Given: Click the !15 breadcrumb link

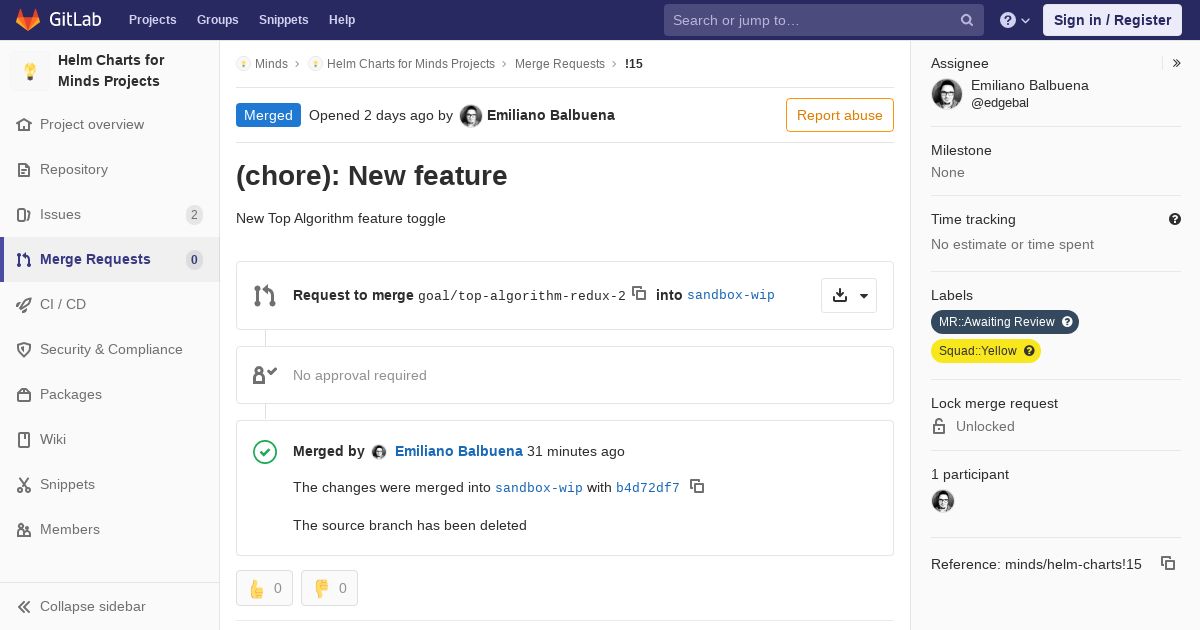Looking at the screenshot, I should (634, 64).
